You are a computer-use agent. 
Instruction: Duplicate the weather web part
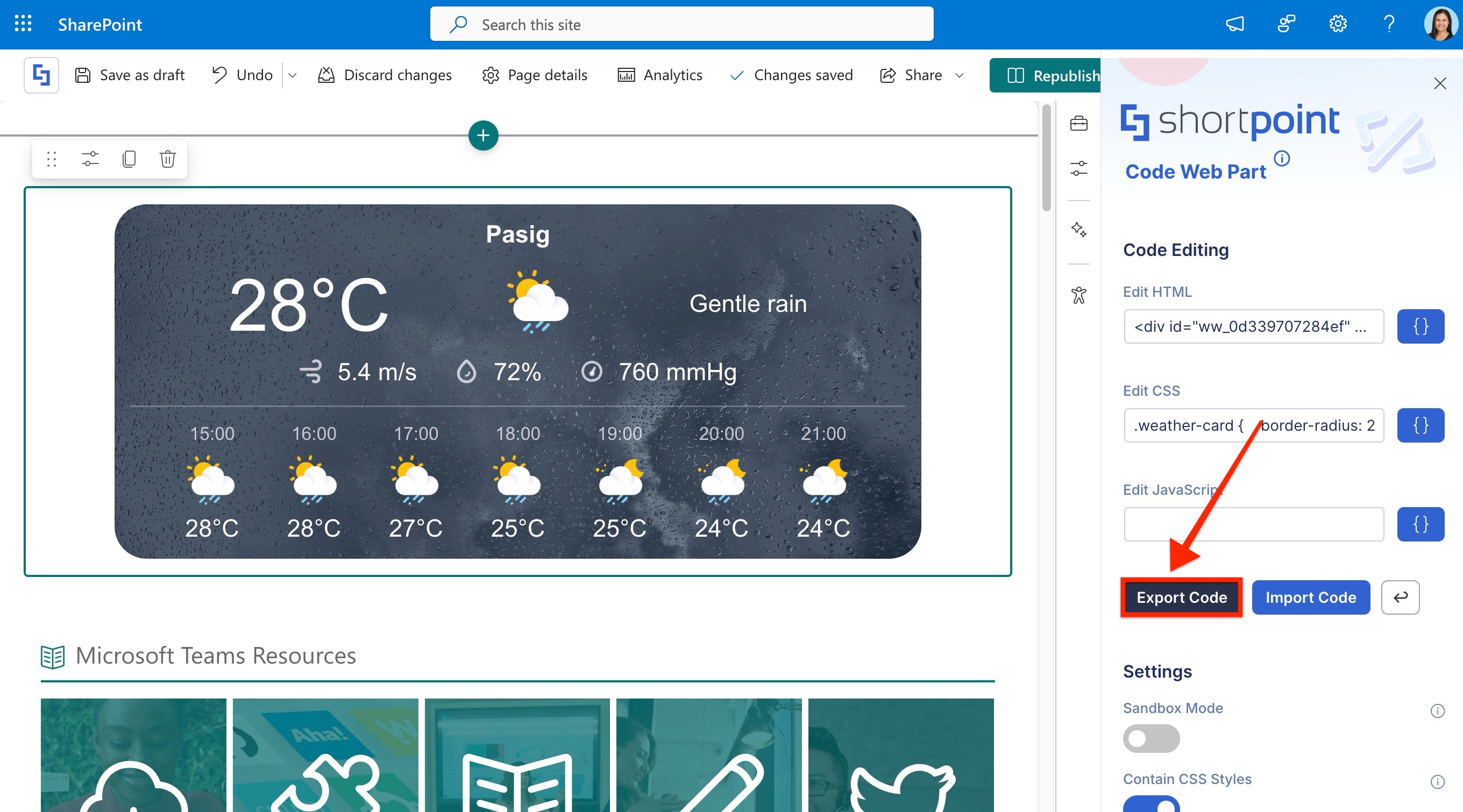[x=129, y=159]
